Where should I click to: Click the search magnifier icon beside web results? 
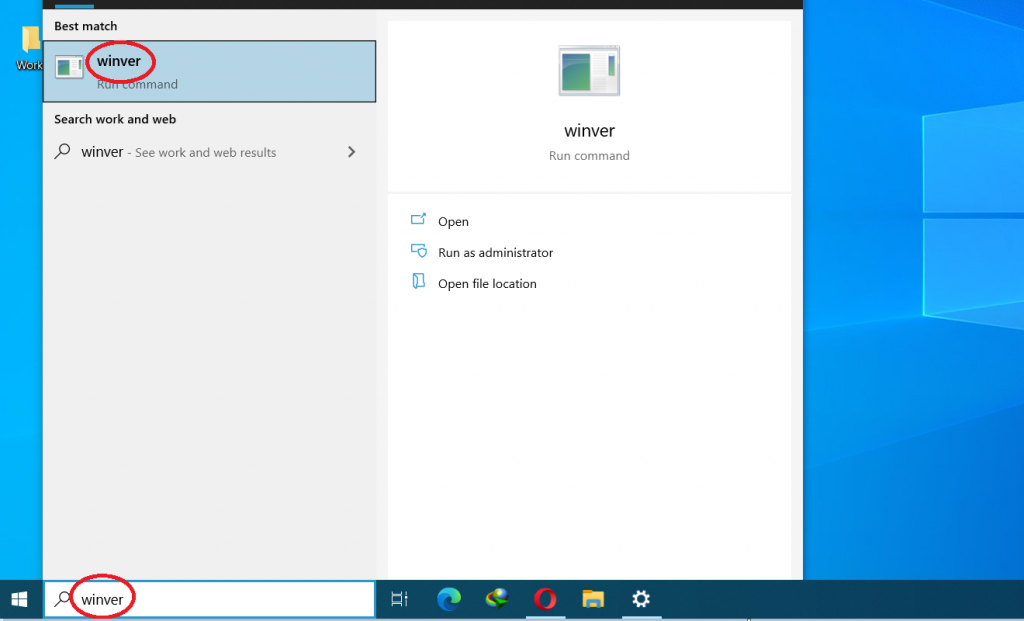point(62,151)
